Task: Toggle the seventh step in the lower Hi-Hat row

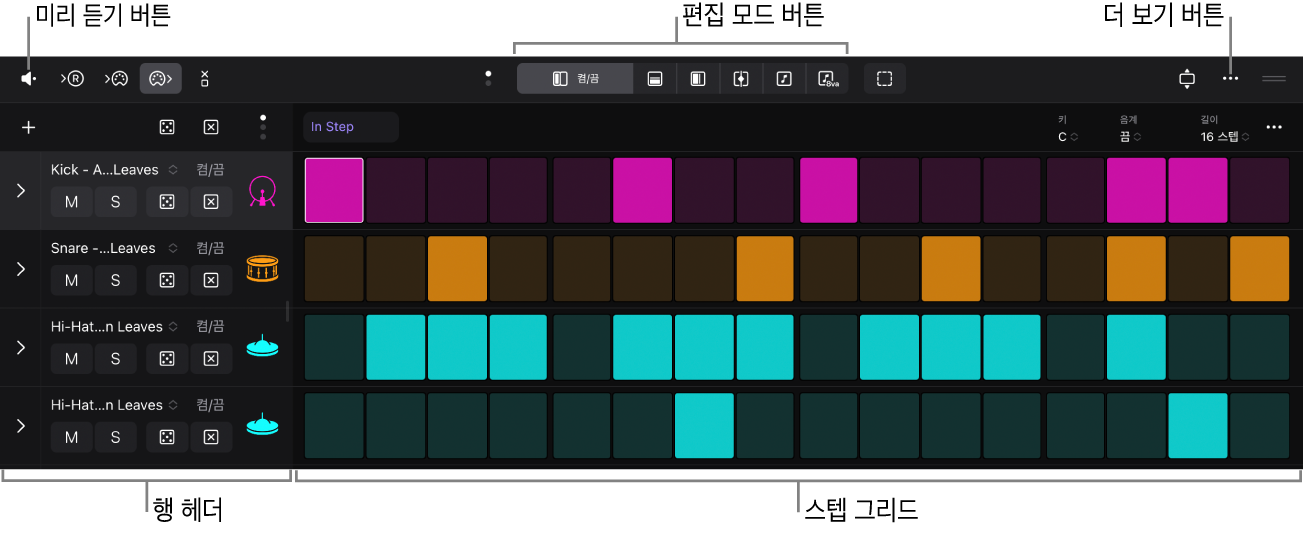Action: pyautogui.click(x=704, y=425)
